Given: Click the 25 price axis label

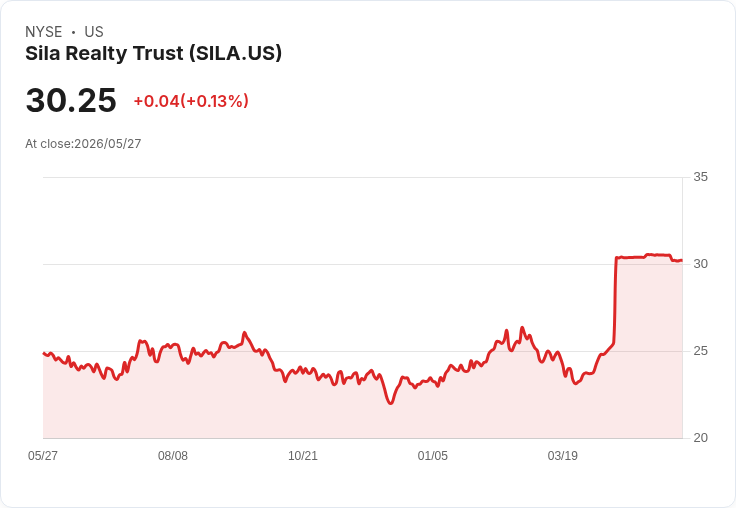Looking at the screenshot, I should point(700,351).
